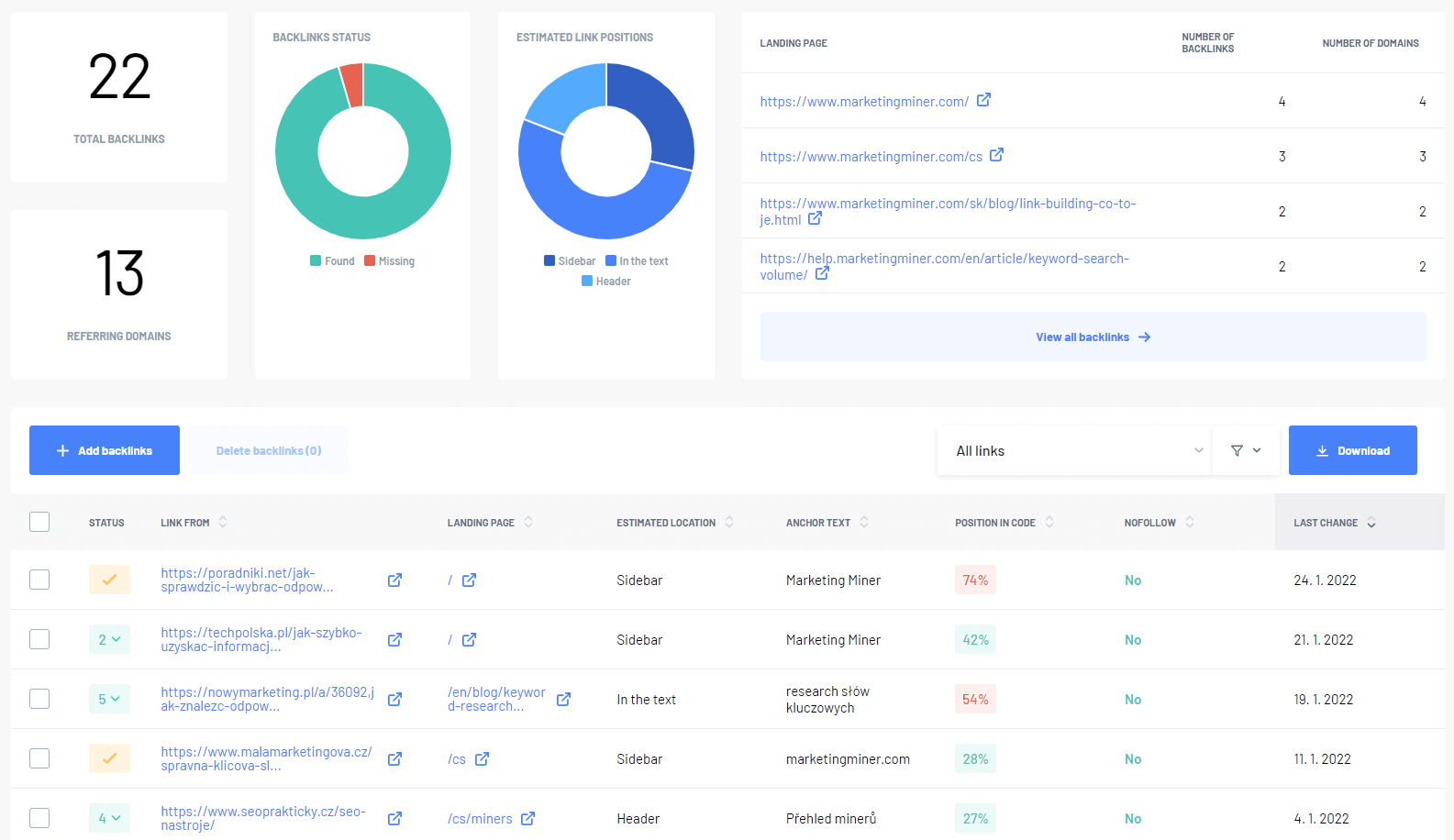
Task: Open the funnel filter dropdown
Action: (x=1246, y=450)
